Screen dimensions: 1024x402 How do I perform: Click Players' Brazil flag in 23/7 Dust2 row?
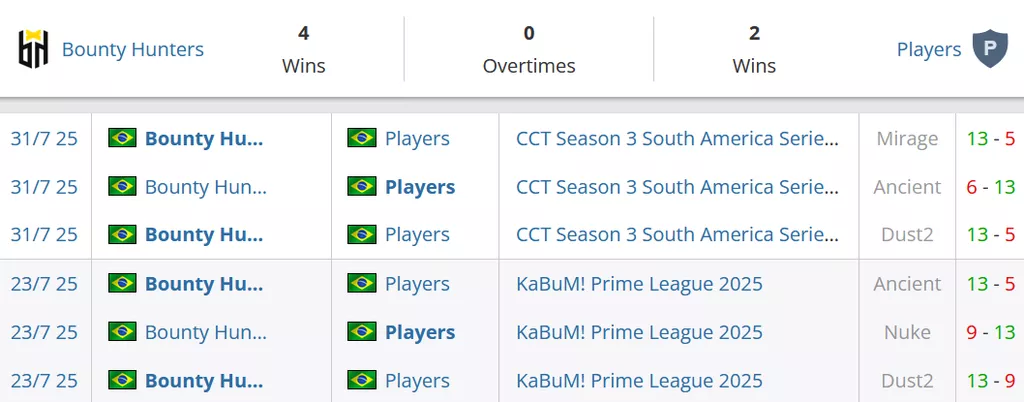pos(362,380)
